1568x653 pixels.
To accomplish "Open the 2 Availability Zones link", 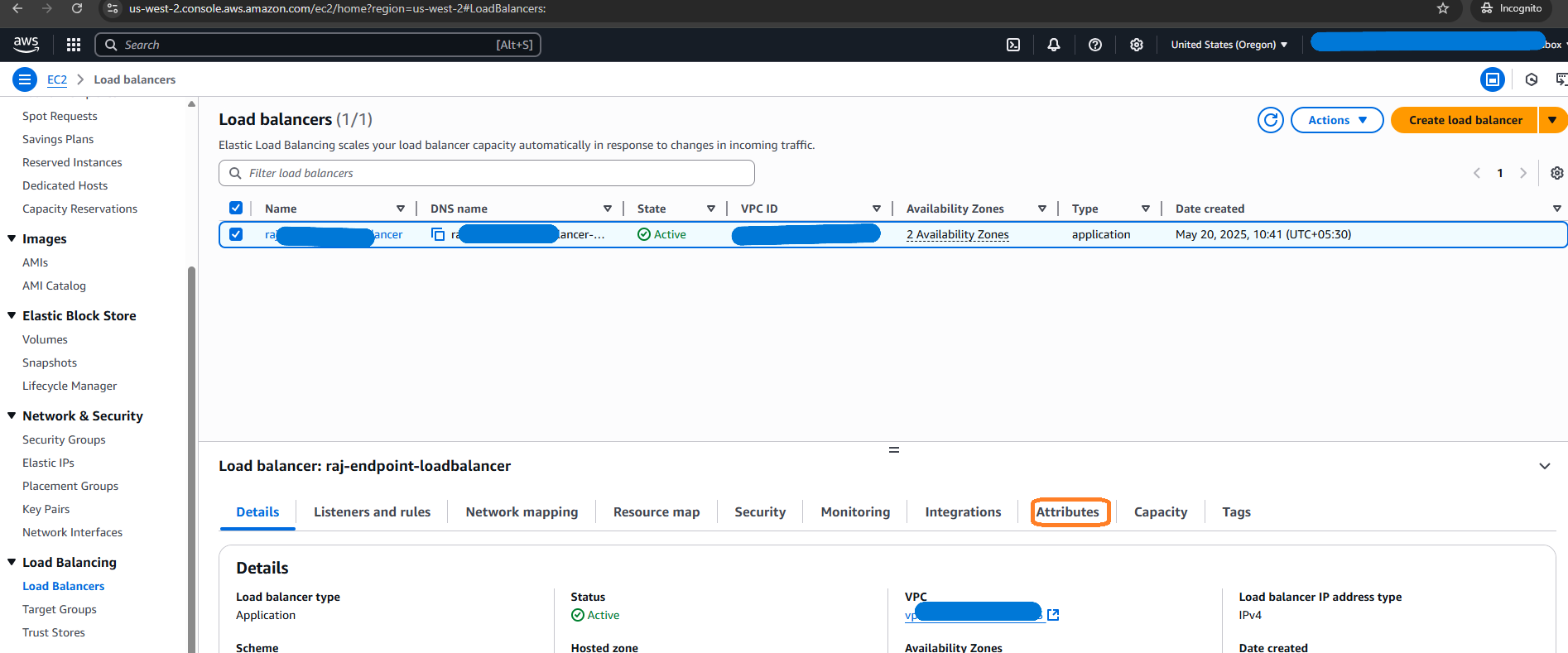I will click(957, 234).
